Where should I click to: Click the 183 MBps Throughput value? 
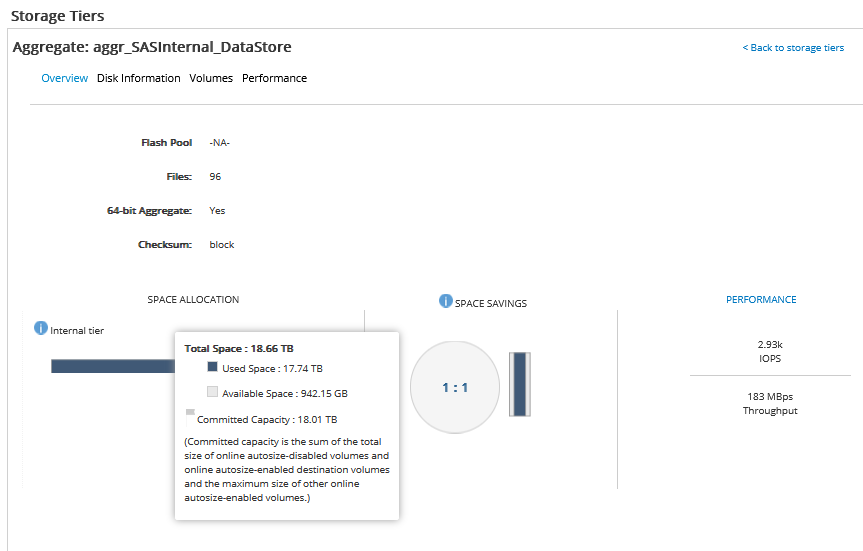(x=770, y=403)
